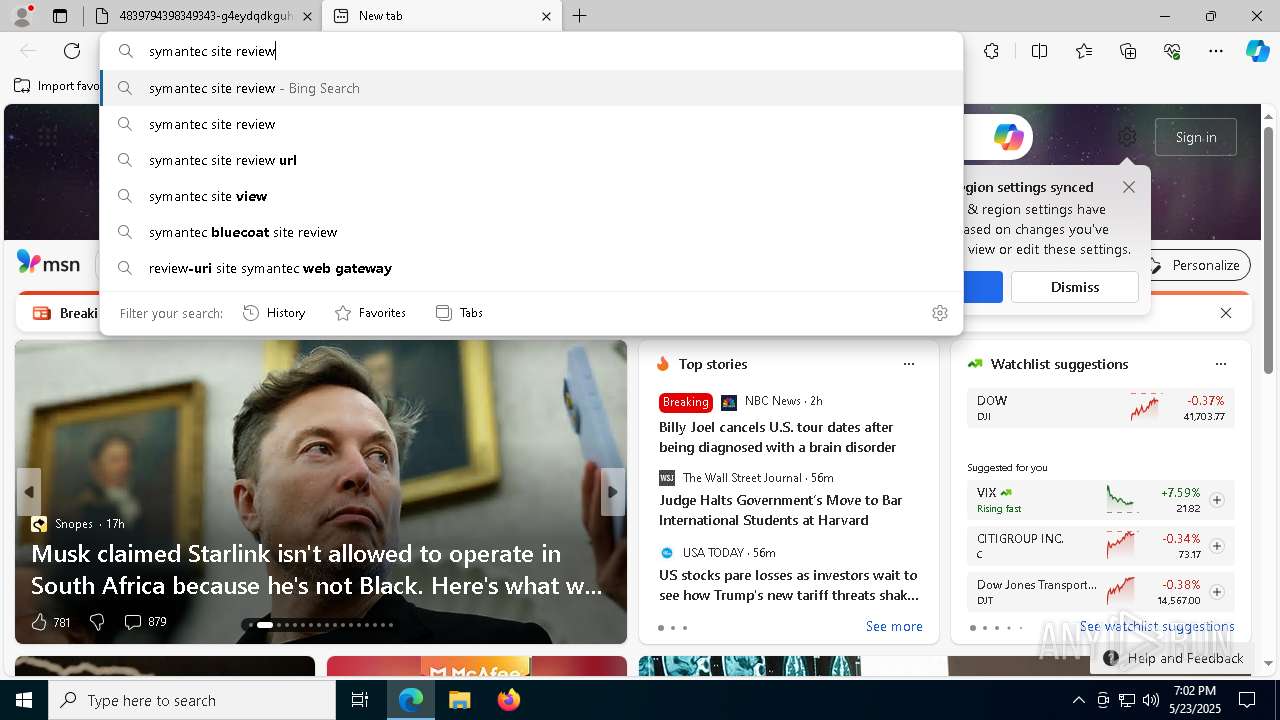The width and height of the screenshot is (1280, 720).
Task: Open comments on the Musk article
Action: [x=145, y=622]
